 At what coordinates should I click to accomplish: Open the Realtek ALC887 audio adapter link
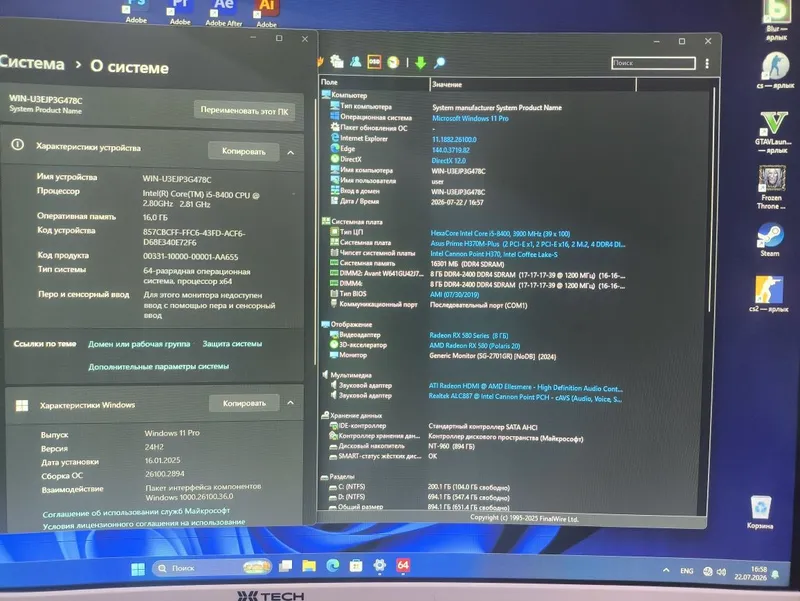tap(524, 397)
